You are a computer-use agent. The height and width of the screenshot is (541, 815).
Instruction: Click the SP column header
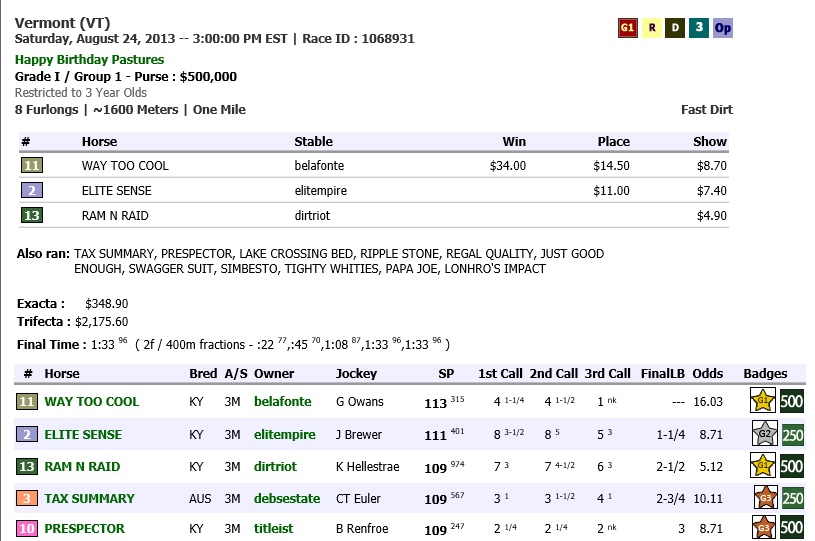pos(446,374)
